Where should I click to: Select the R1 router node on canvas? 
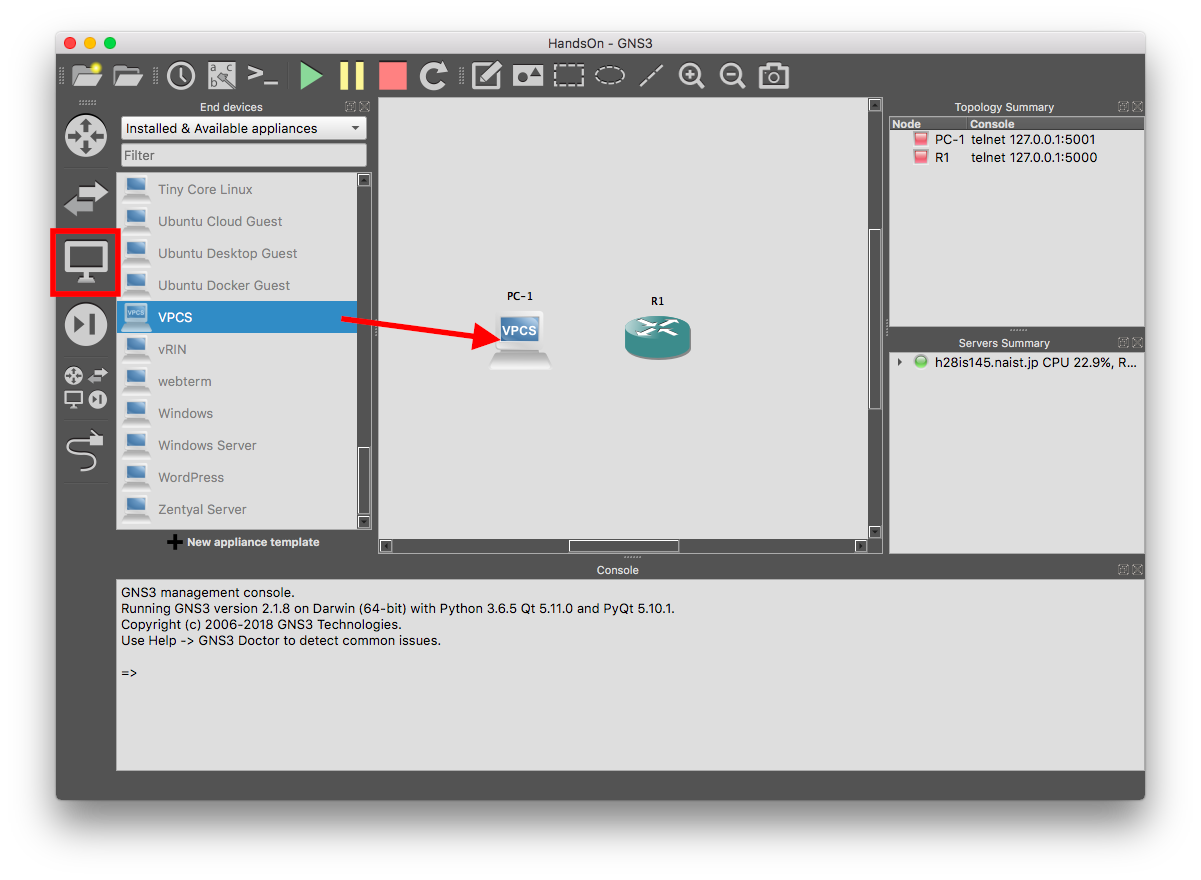(657, 336)
